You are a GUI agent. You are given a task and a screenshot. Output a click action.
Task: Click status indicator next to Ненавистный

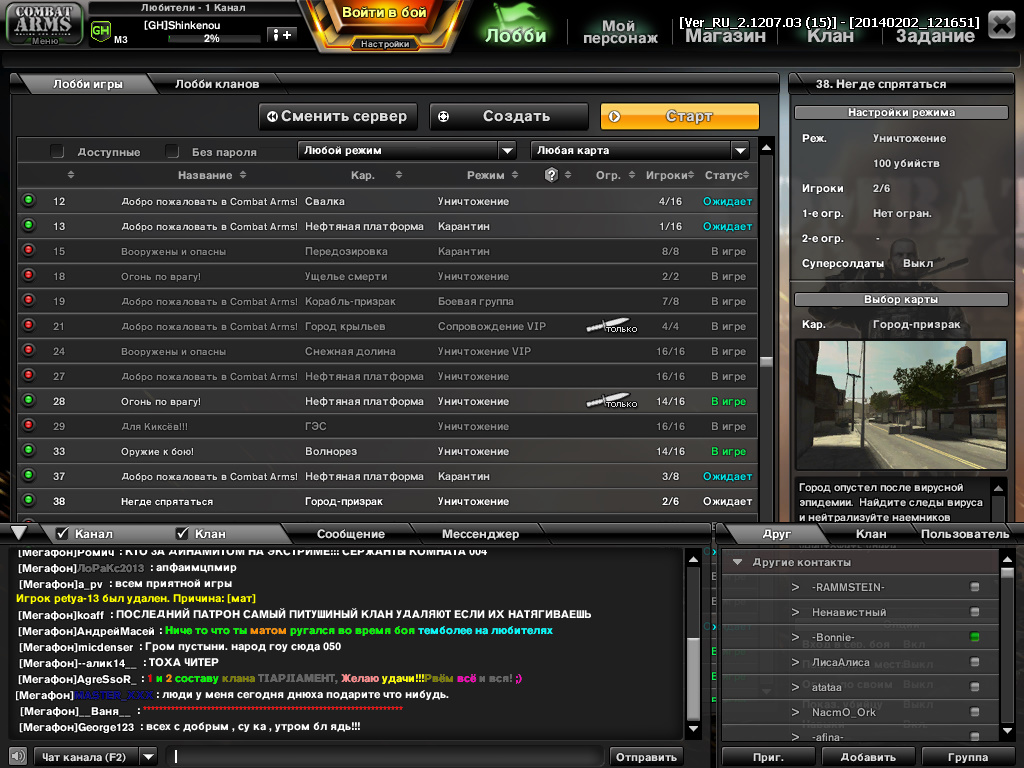(975, 612)
